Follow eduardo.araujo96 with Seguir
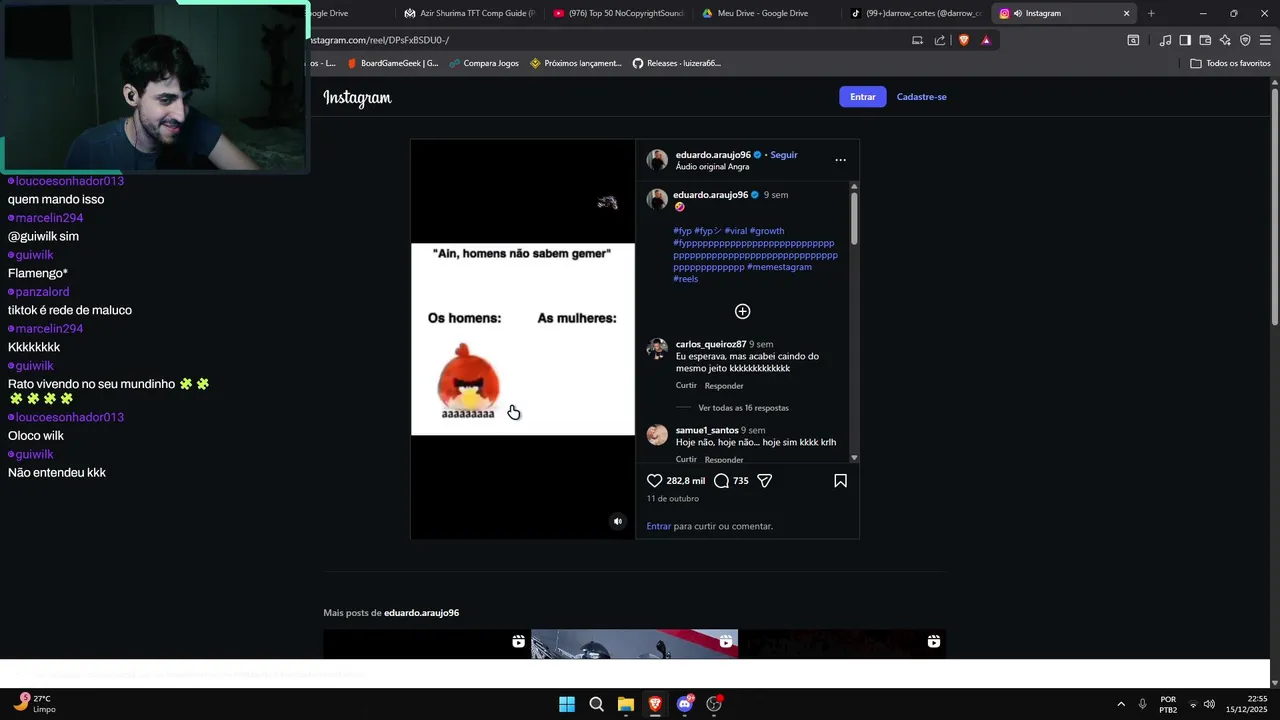Viewport: 1280px width, 720px height. point(784,155)
